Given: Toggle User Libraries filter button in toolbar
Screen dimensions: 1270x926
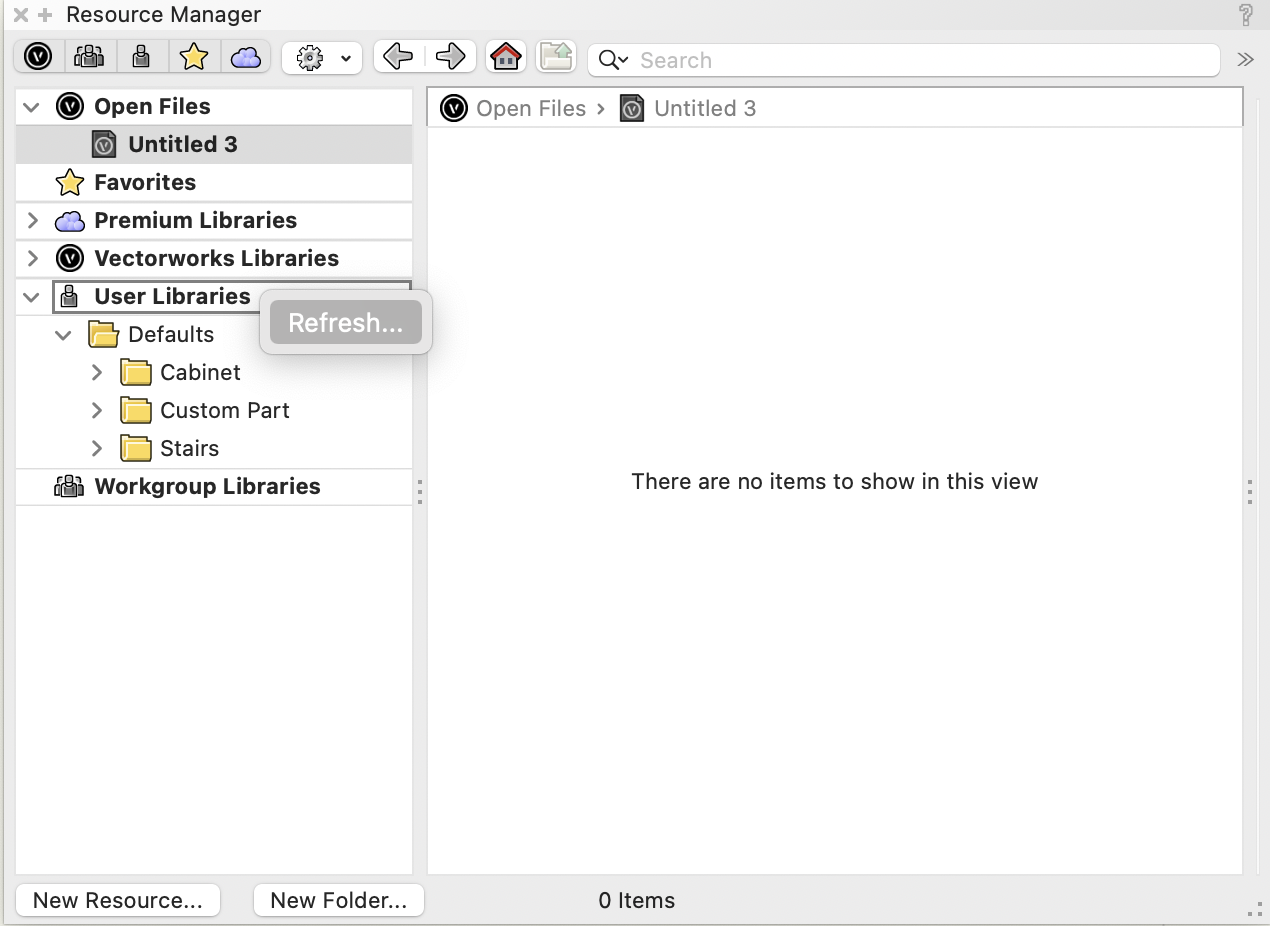Looking at the screenshot, I should tap(142, 57).
